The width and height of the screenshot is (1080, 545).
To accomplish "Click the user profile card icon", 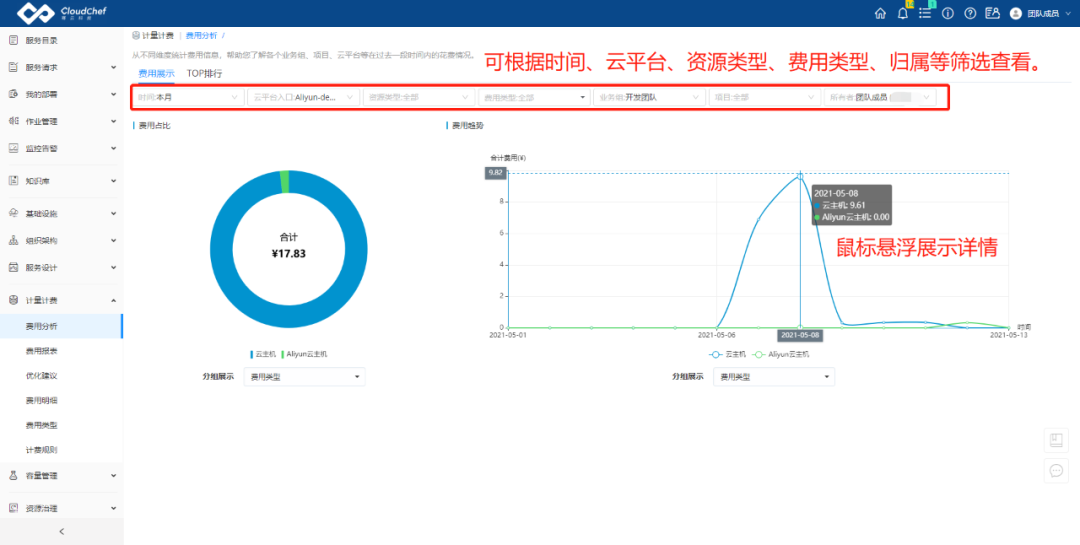I will coord(993,13).
